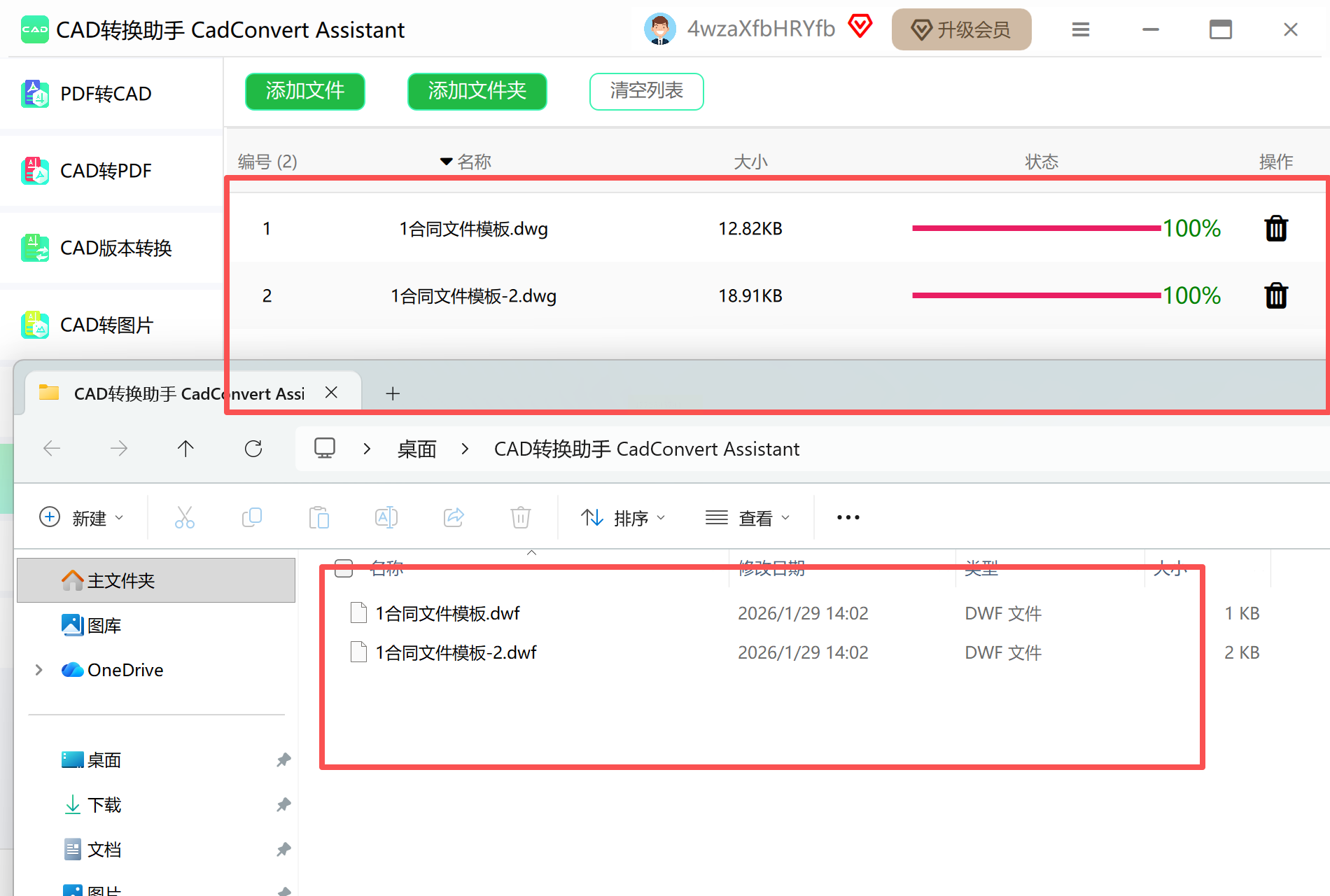Click the 添加文件夹 button
This screenshot has height=896, width=1330.
point(477,91)
